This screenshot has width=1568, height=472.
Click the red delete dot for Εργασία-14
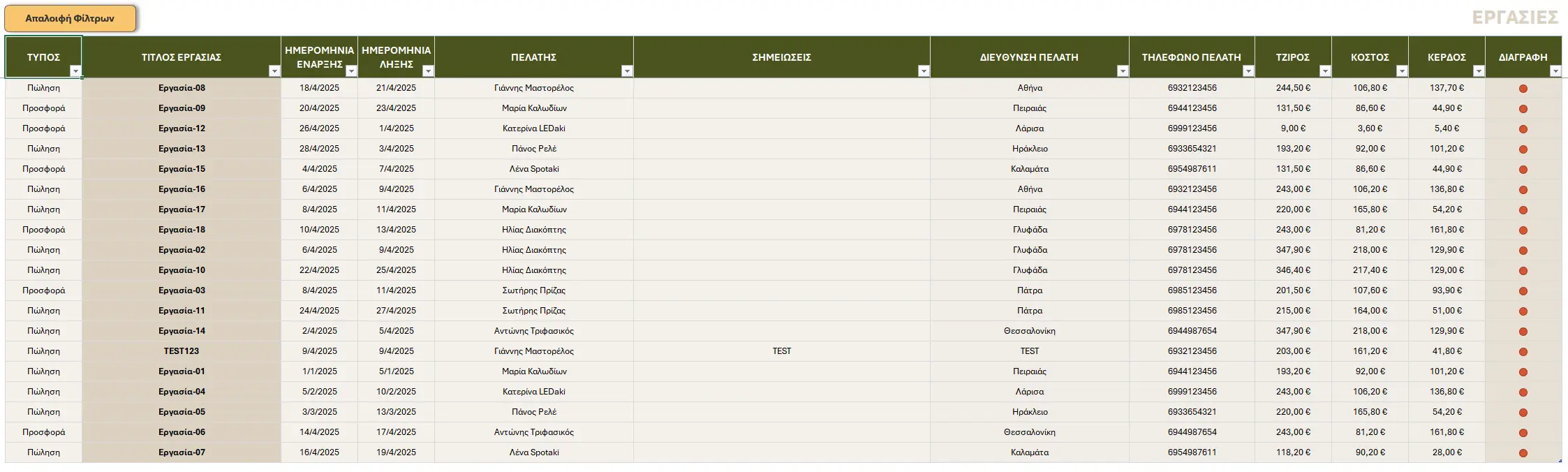point(1523,332)
